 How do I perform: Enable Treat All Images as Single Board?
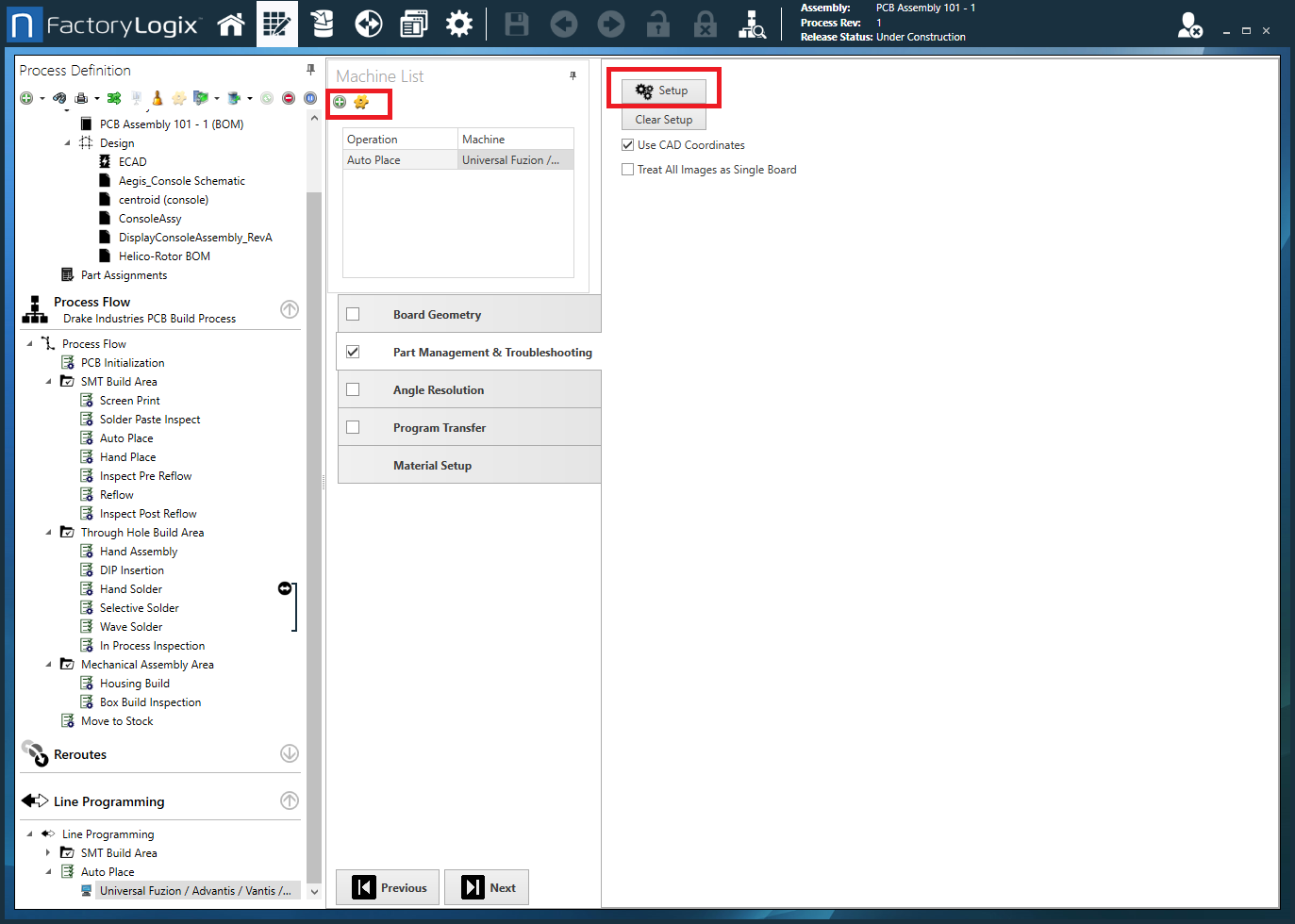pos(628,169)
